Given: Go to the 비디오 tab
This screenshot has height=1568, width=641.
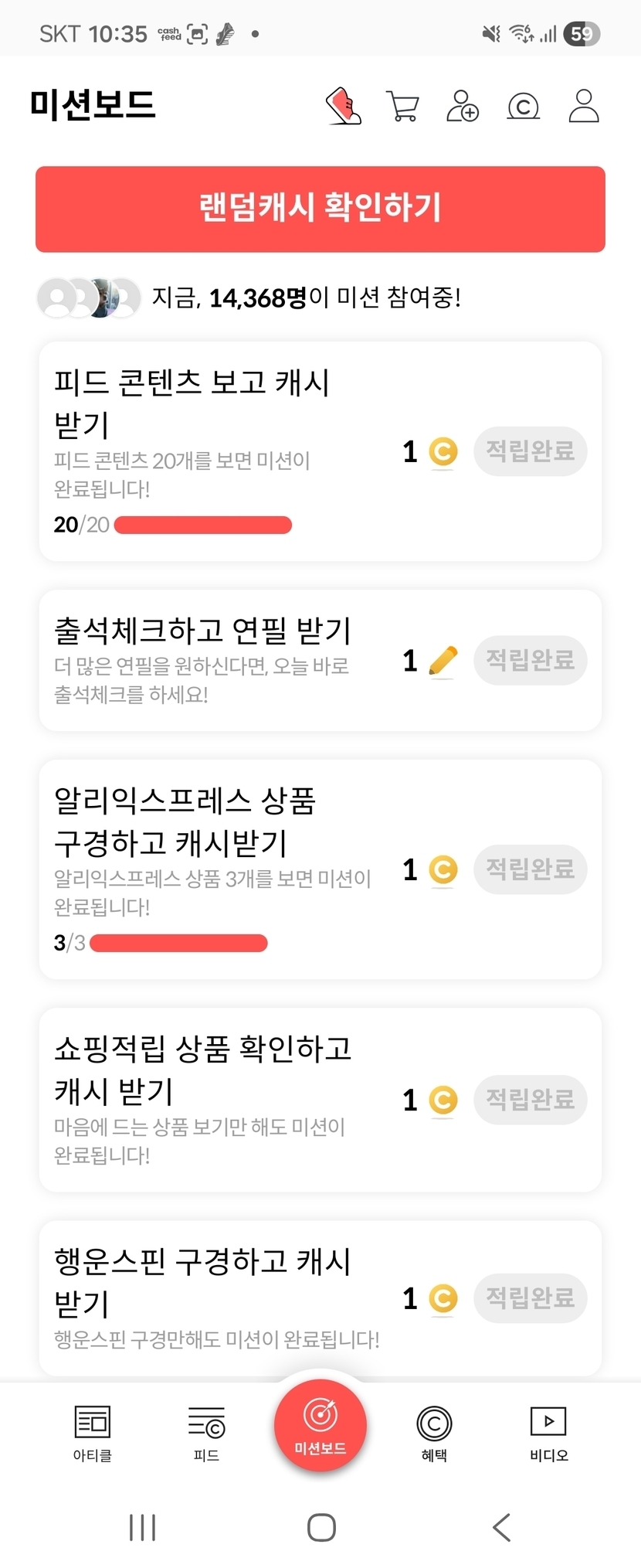Looking at the screenshot, I should pyautogui.click(x=548, y=1432).
